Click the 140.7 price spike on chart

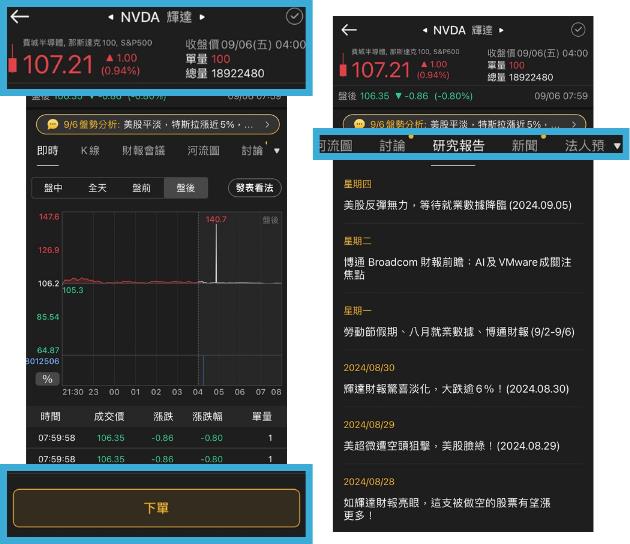coord(216,253)
